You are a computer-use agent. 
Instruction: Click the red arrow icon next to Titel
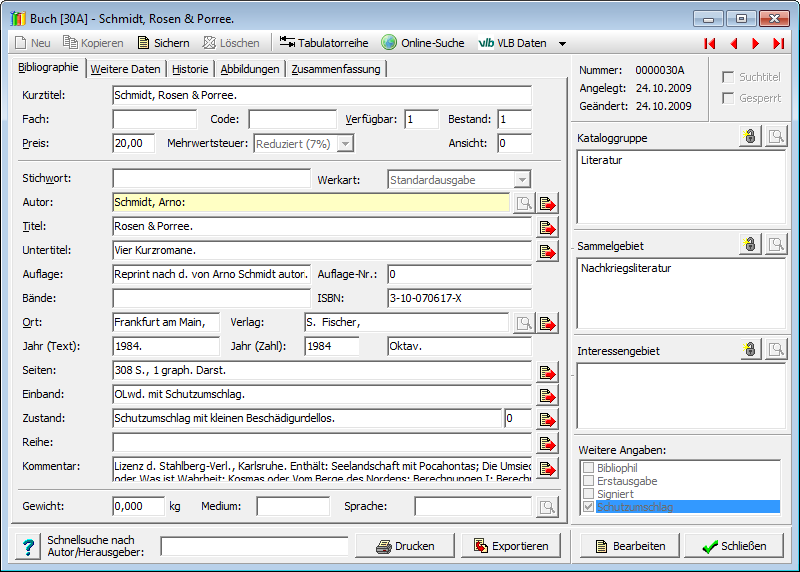click(547, 227)
